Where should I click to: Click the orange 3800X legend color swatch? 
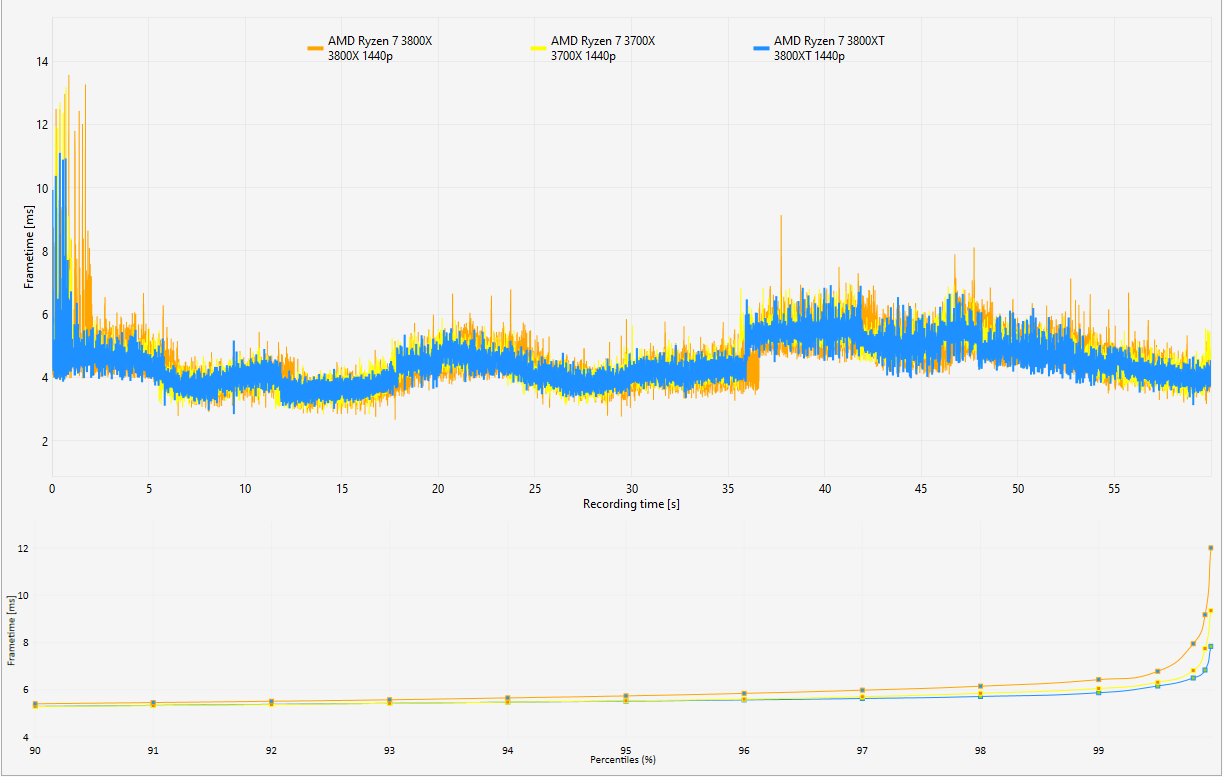click(315, 48)
